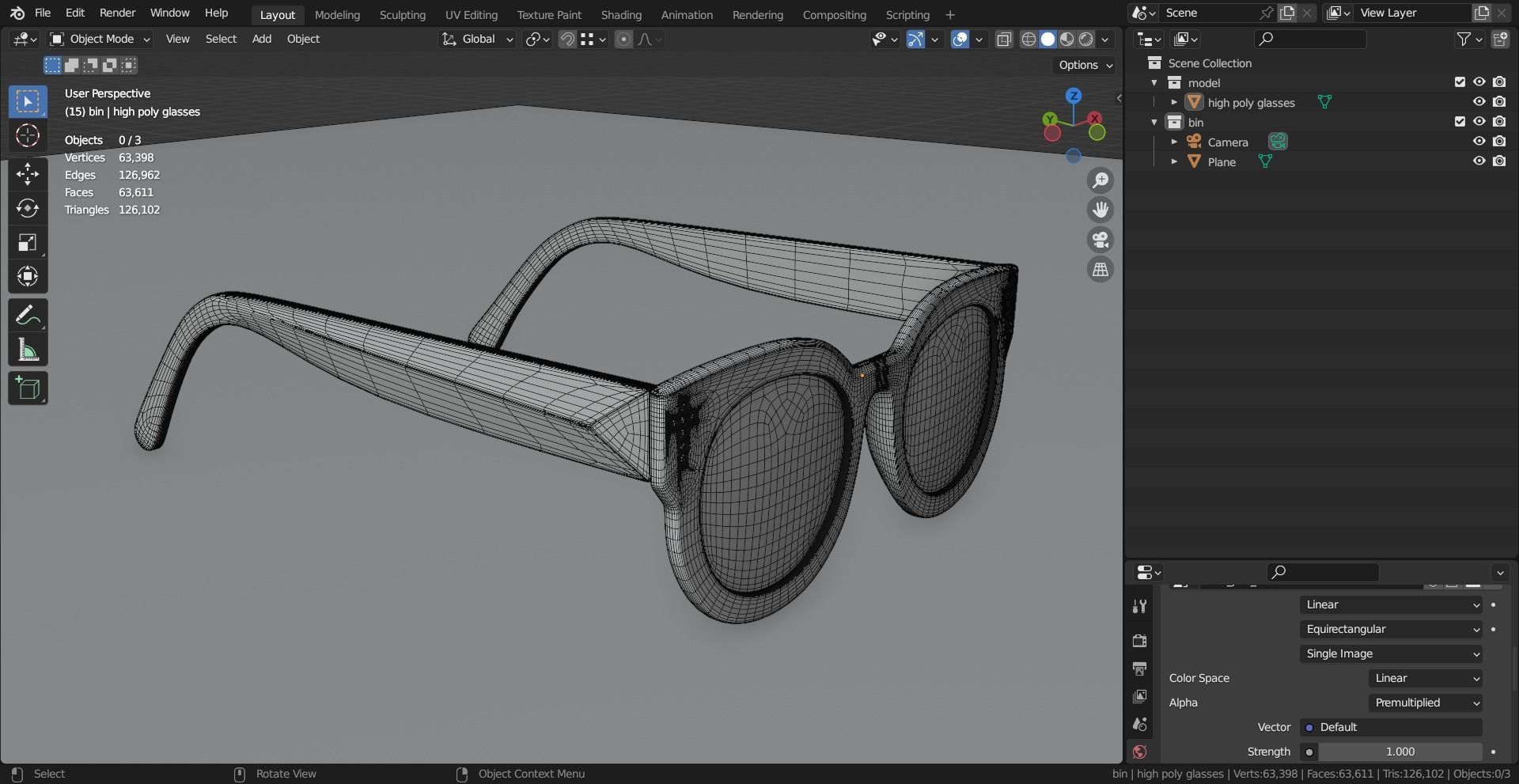Create a new scene button
Image resolution: width=1519 pixels, height=784 pixels.
1287,13
